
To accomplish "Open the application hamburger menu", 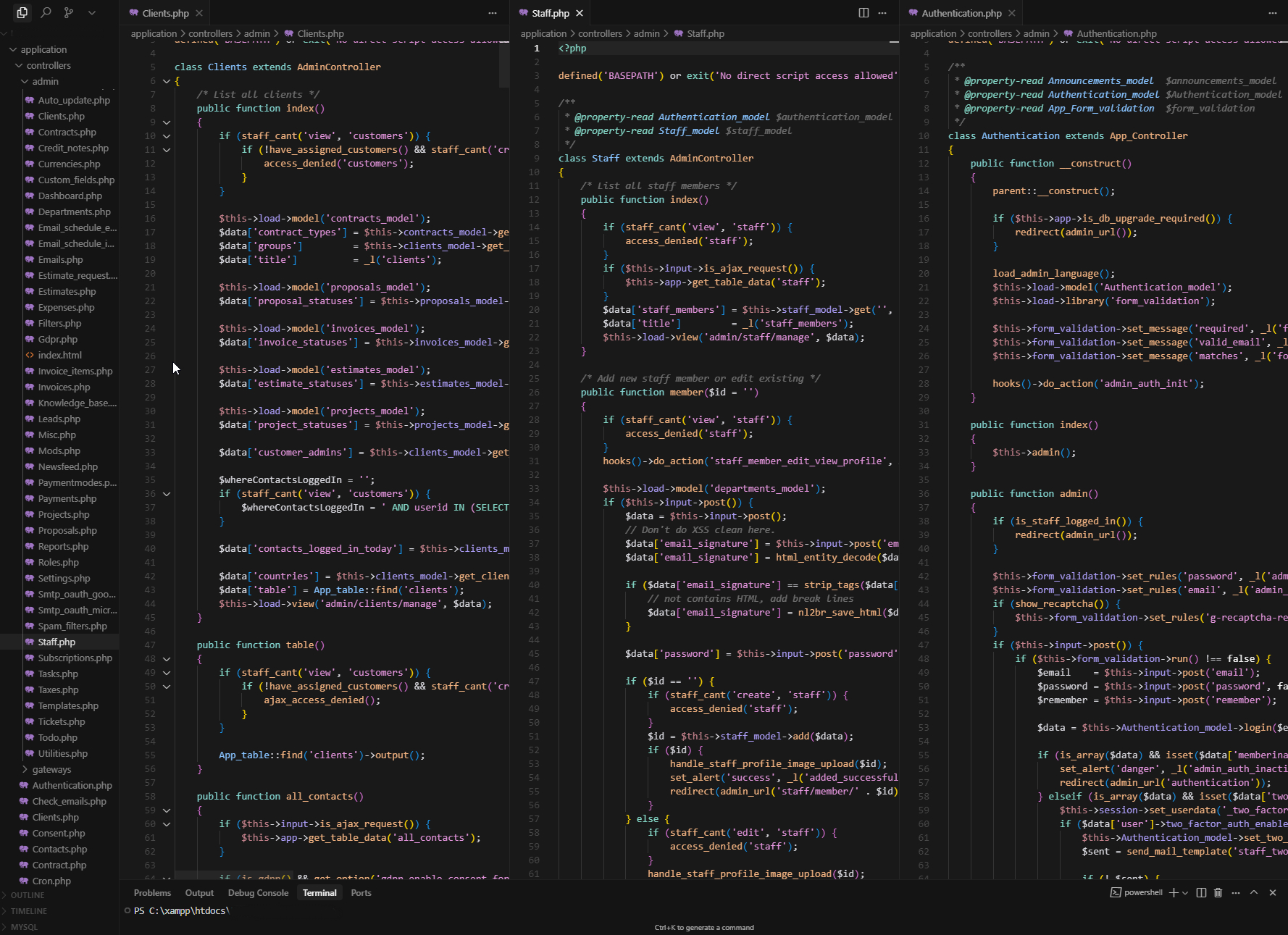I will click(x=91, y=12).
